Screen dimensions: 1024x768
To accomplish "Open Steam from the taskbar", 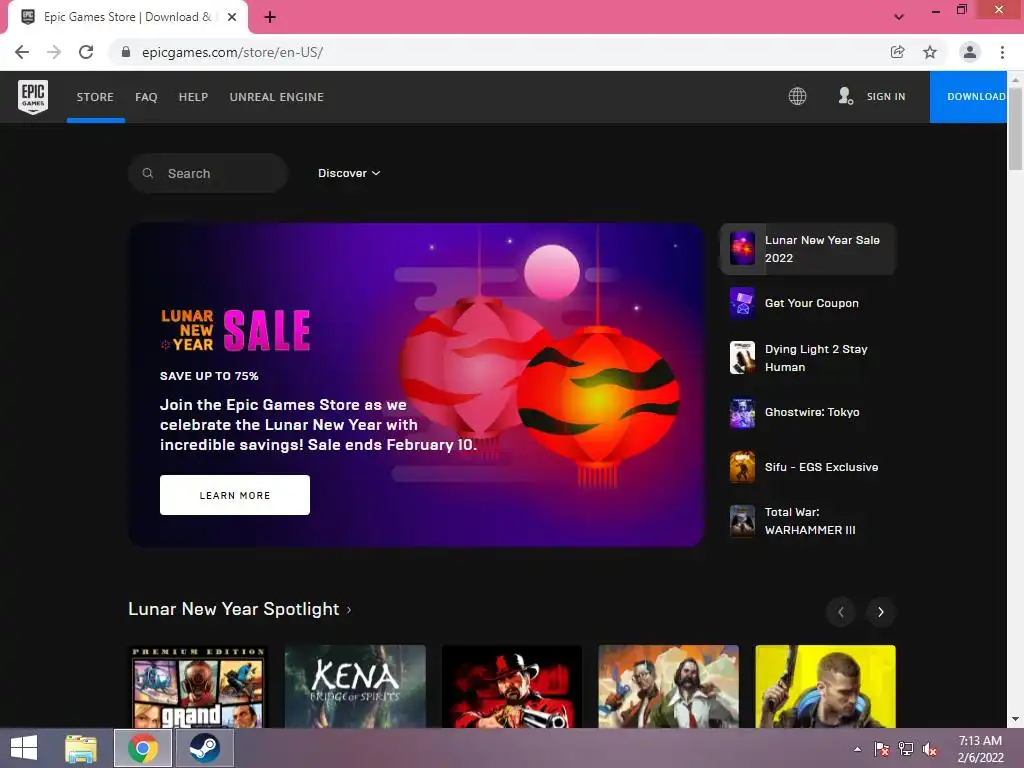I will coord(204,748).
